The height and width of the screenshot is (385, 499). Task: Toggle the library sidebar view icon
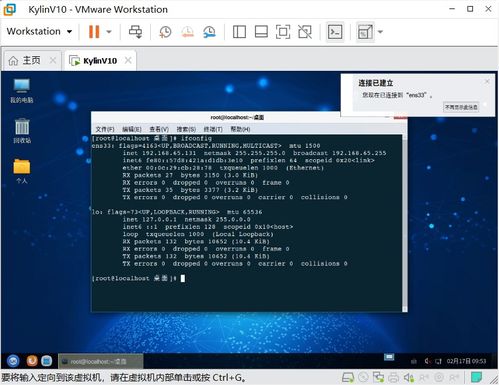[239, 32]
